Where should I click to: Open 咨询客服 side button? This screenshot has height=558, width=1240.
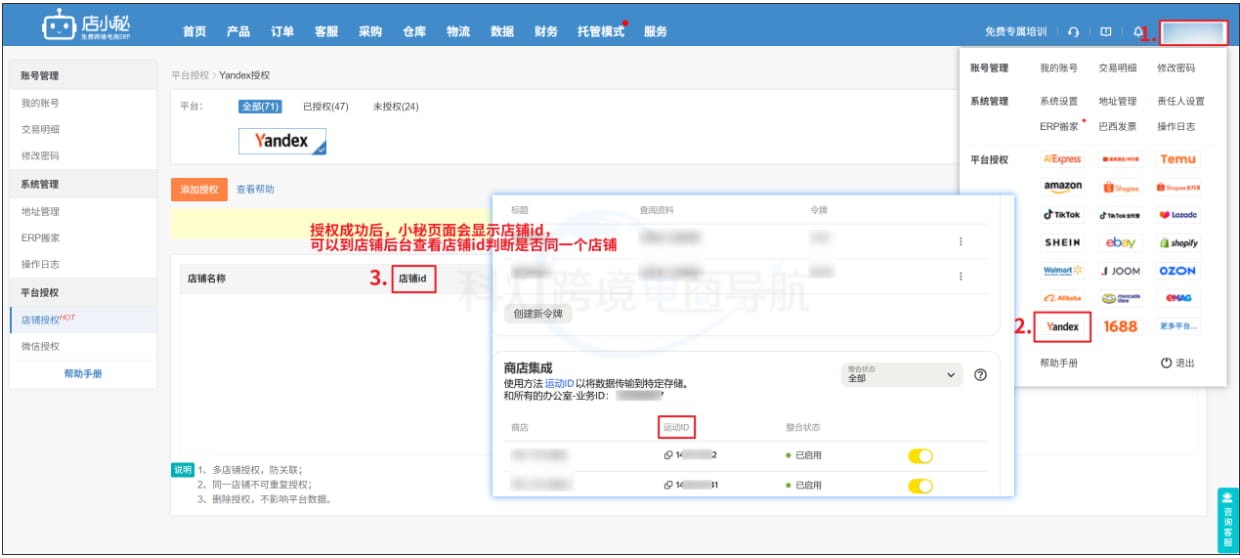click(x=1227, y=519)
